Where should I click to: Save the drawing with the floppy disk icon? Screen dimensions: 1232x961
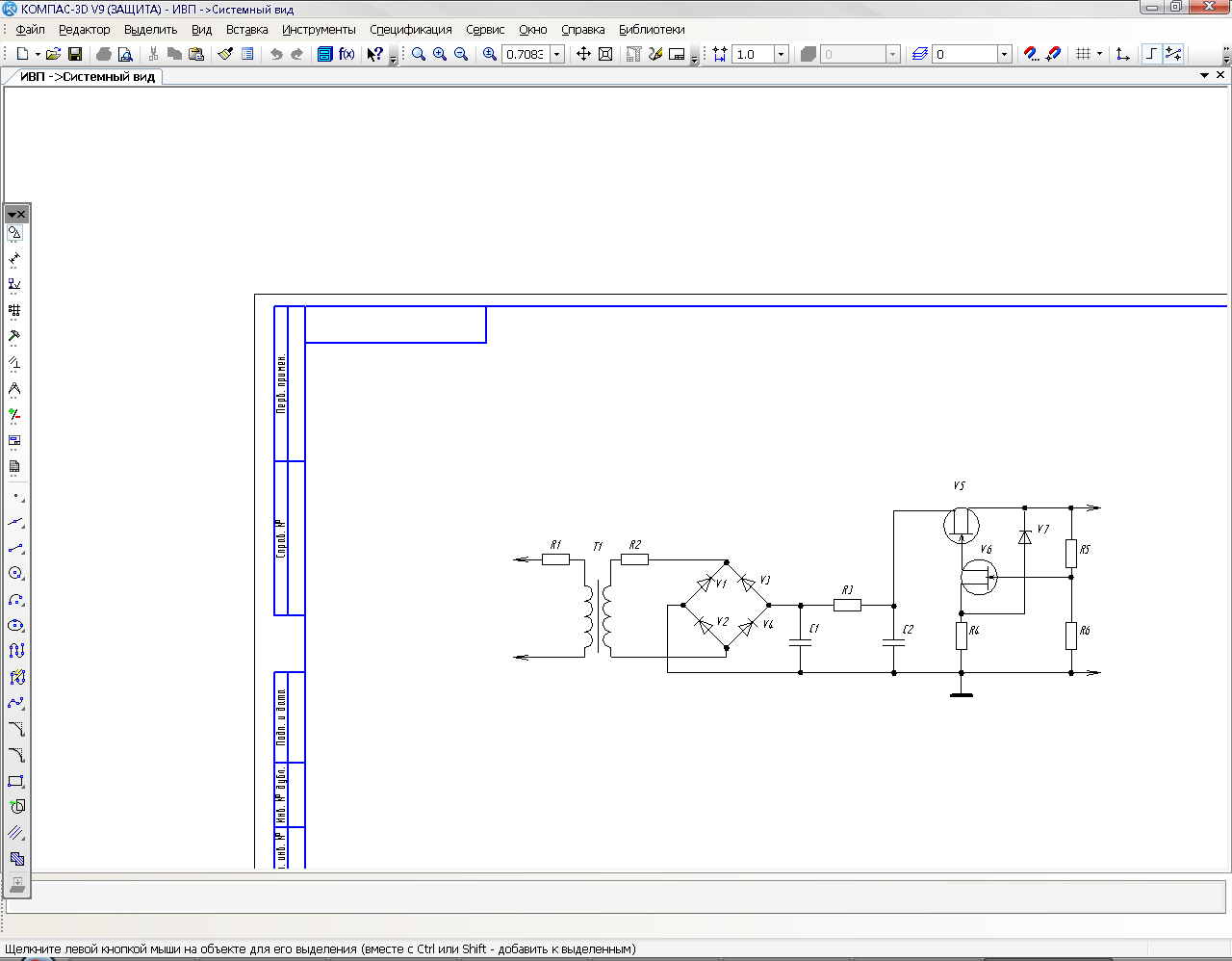point(75,54)
